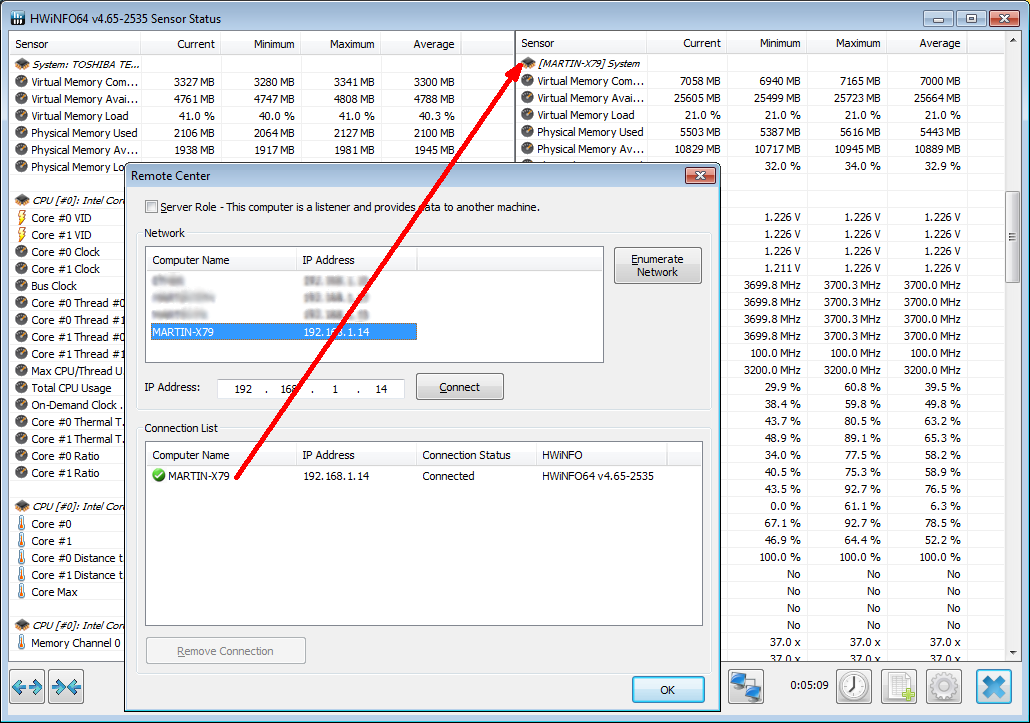
Task: Click the blue X icon in the bottom toolbar
Action: (994, 687)
